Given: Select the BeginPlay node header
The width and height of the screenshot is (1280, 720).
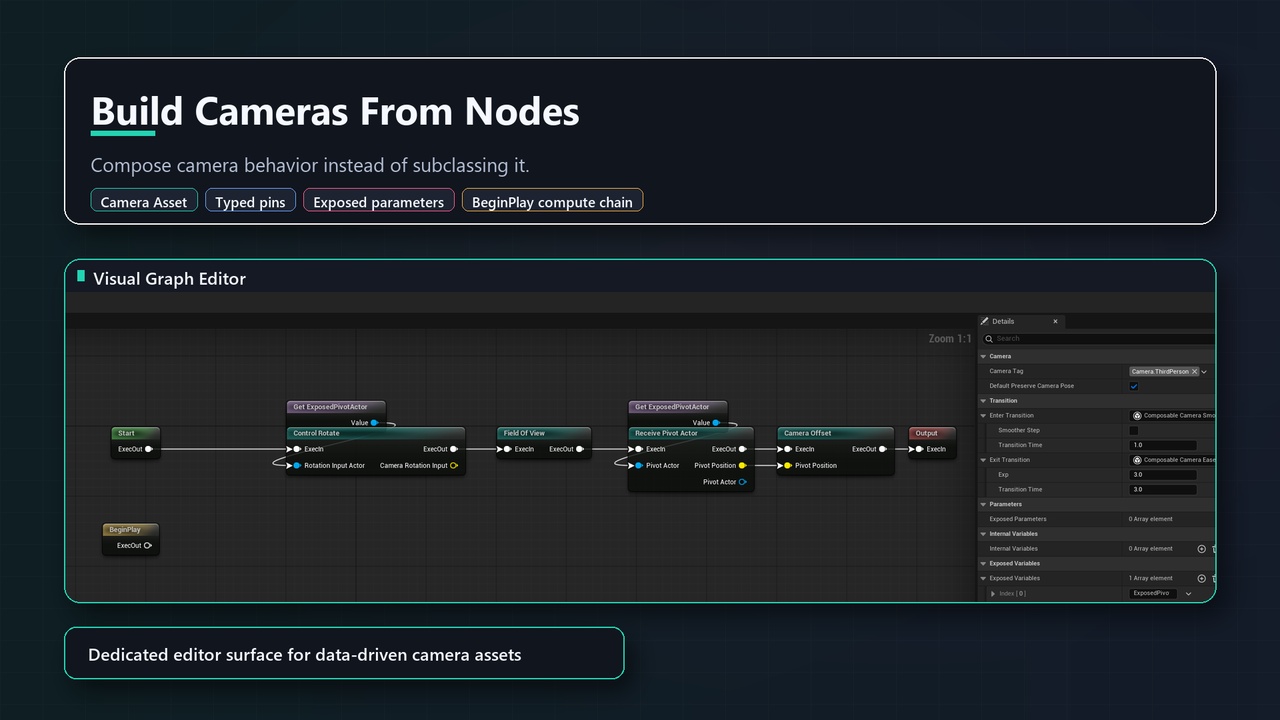Looking at the screenshot, I should (x=131, y=529).
